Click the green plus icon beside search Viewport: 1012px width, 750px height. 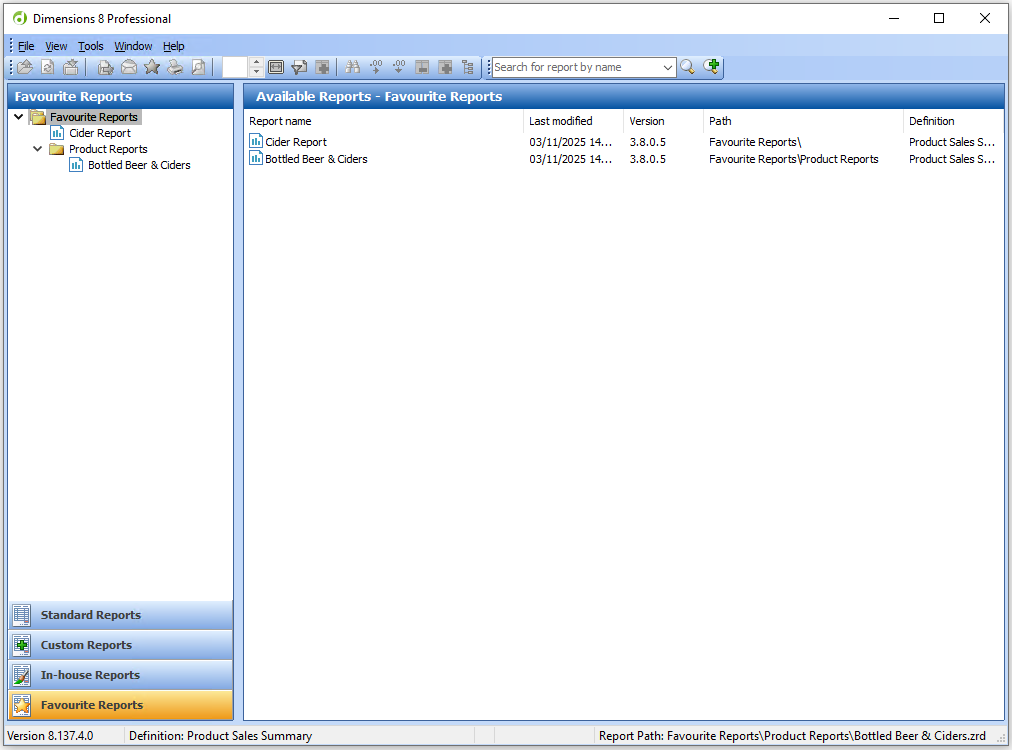coord(711,67)
